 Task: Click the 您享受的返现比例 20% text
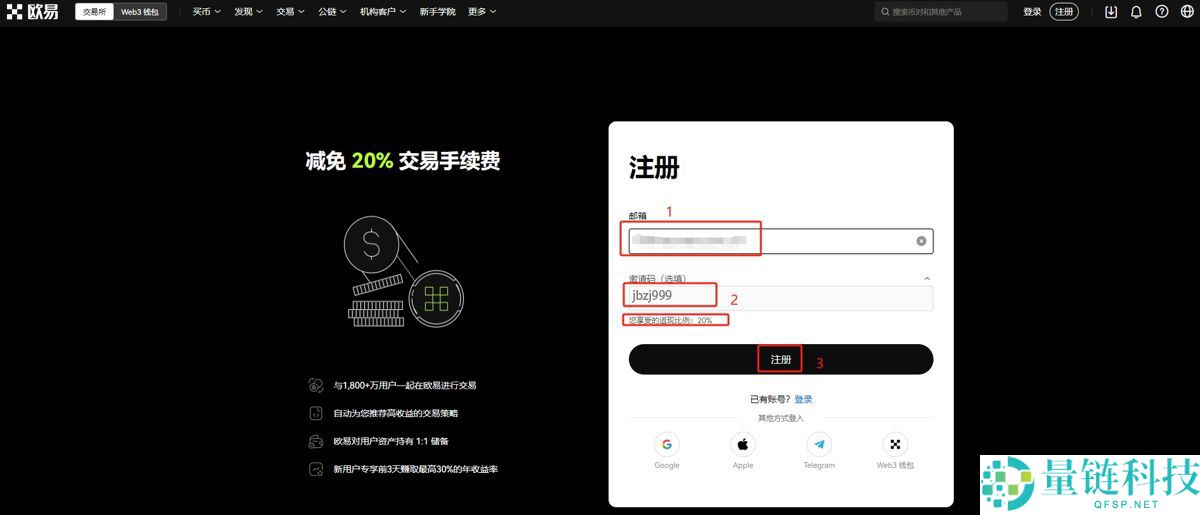pyautogui.click(x=670, y=320)
